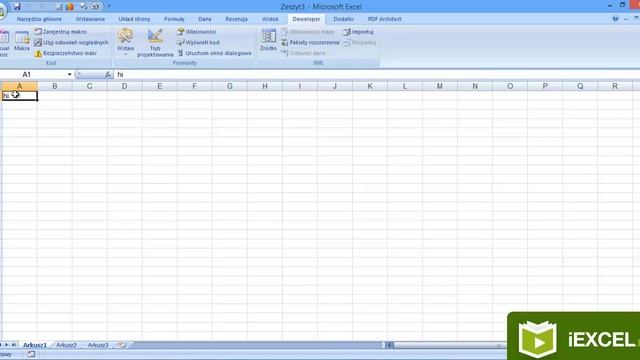
Task: Open the Excel Help question icon
Action: tap(615, 19)
